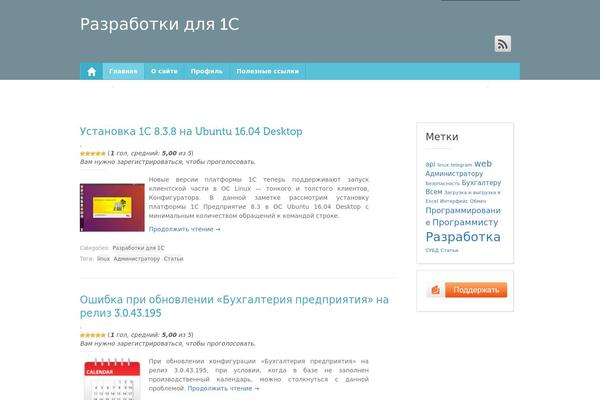Choose the telegram tag in Метки cloud
The width and height of the screenshot is (600, 400).
coord(461,165)
